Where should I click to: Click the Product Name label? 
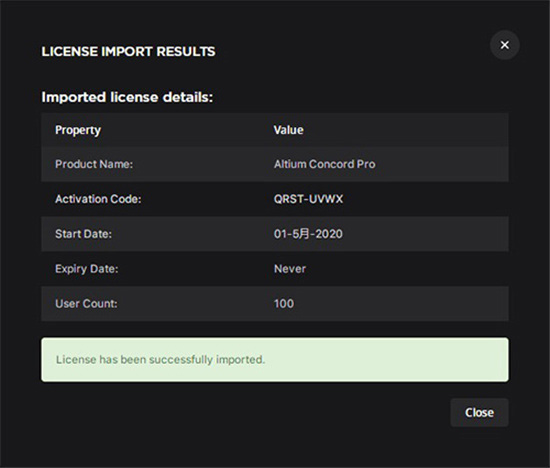94,164
